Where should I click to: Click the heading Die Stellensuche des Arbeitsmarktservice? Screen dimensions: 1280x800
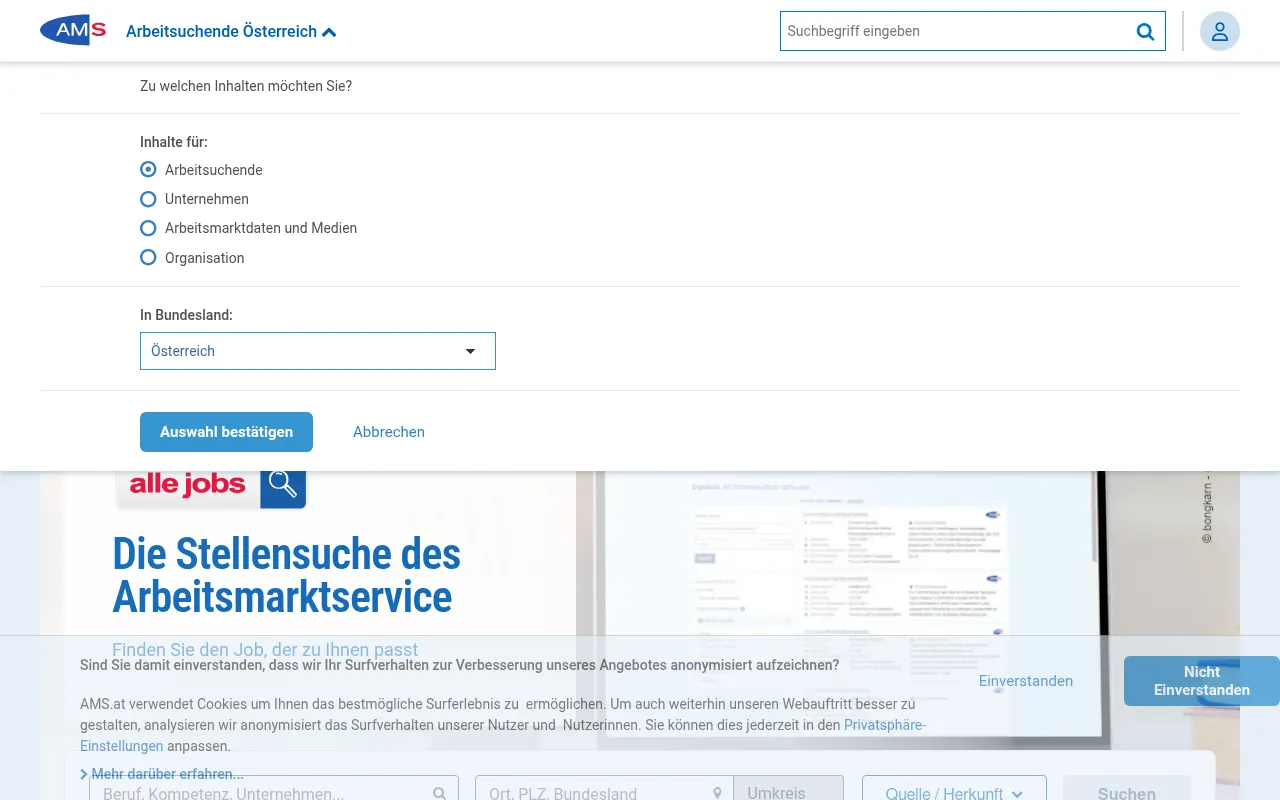287,575
